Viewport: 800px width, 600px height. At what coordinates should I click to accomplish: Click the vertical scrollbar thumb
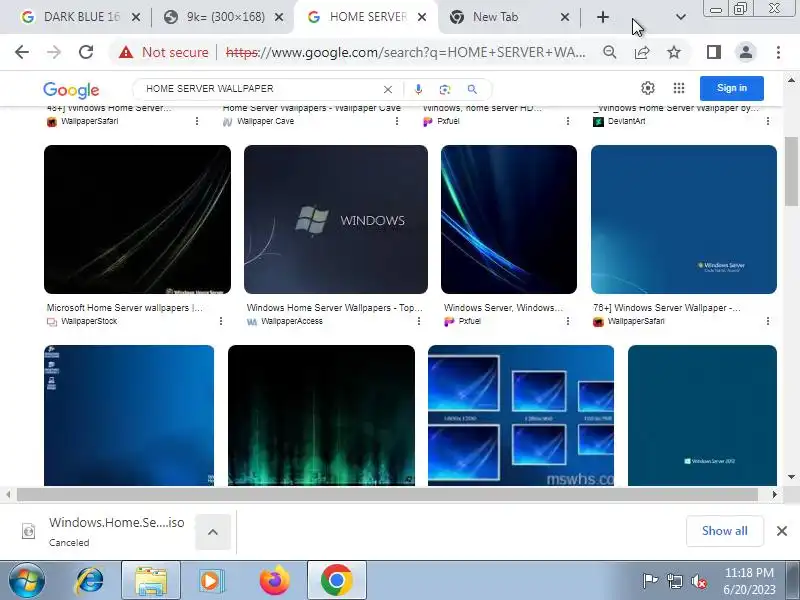tap(791, 171)
